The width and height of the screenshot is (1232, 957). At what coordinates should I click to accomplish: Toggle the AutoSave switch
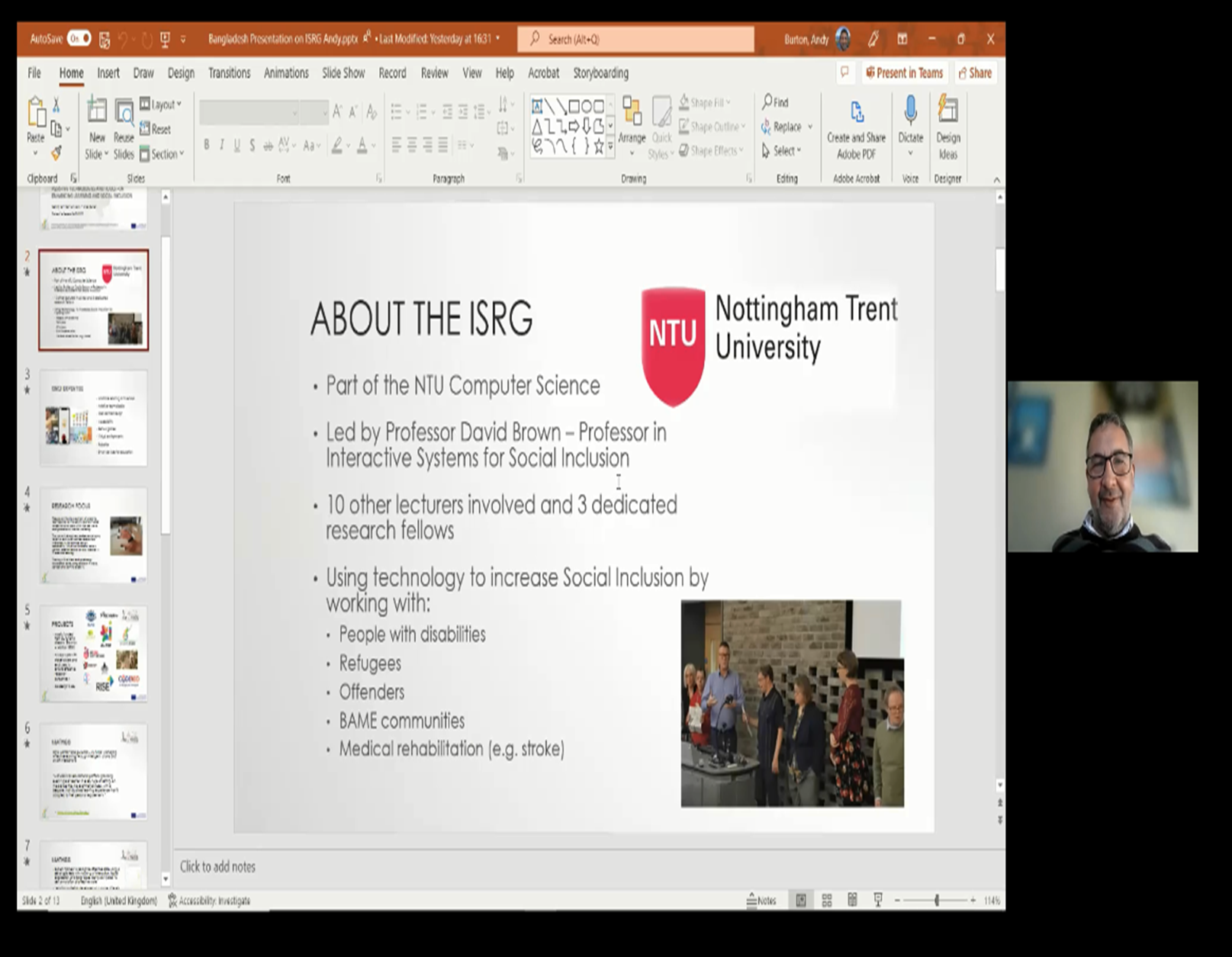pyautogui.click(x=79, y=38)
